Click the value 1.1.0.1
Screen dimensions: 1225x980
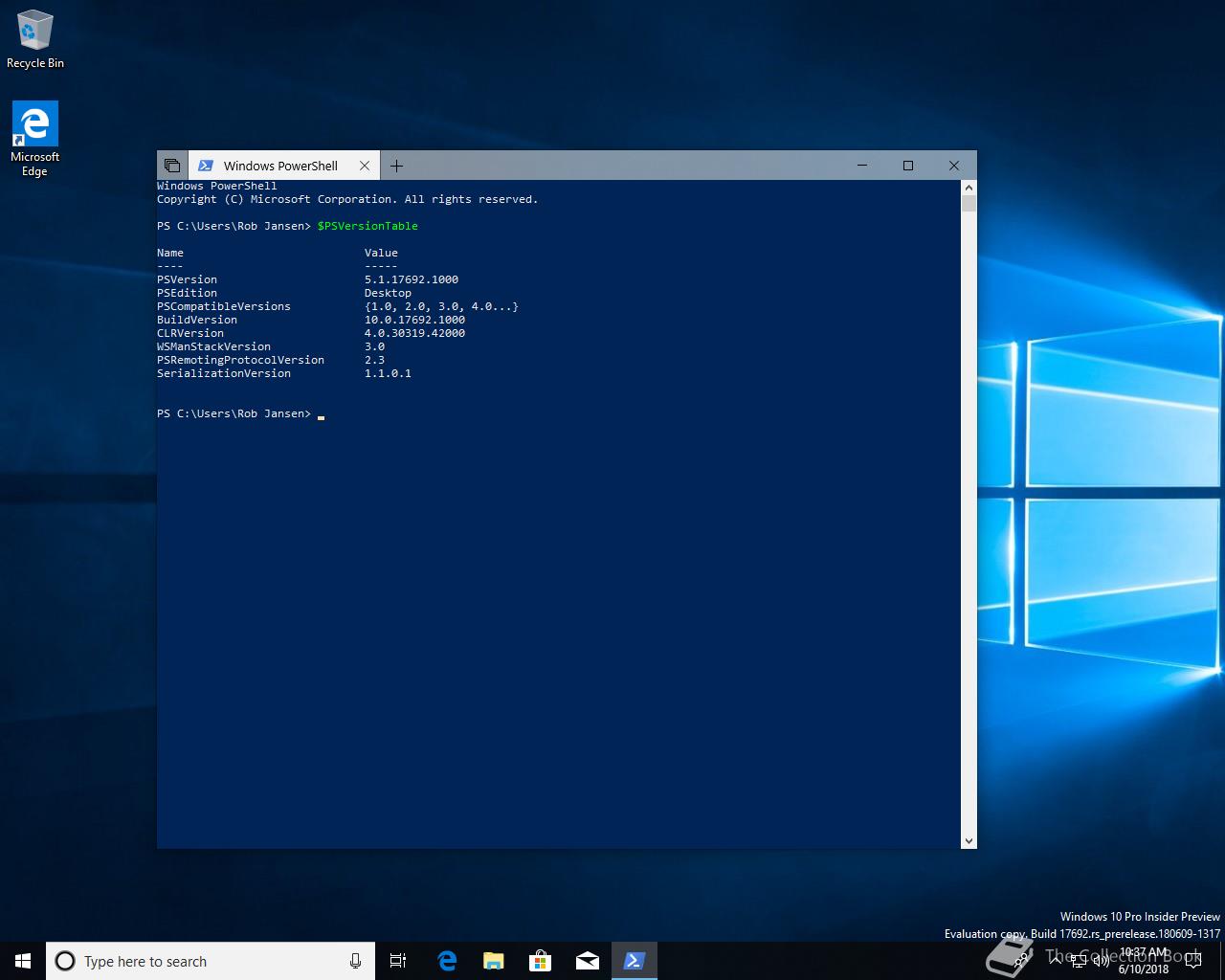[x=388, y=373]
